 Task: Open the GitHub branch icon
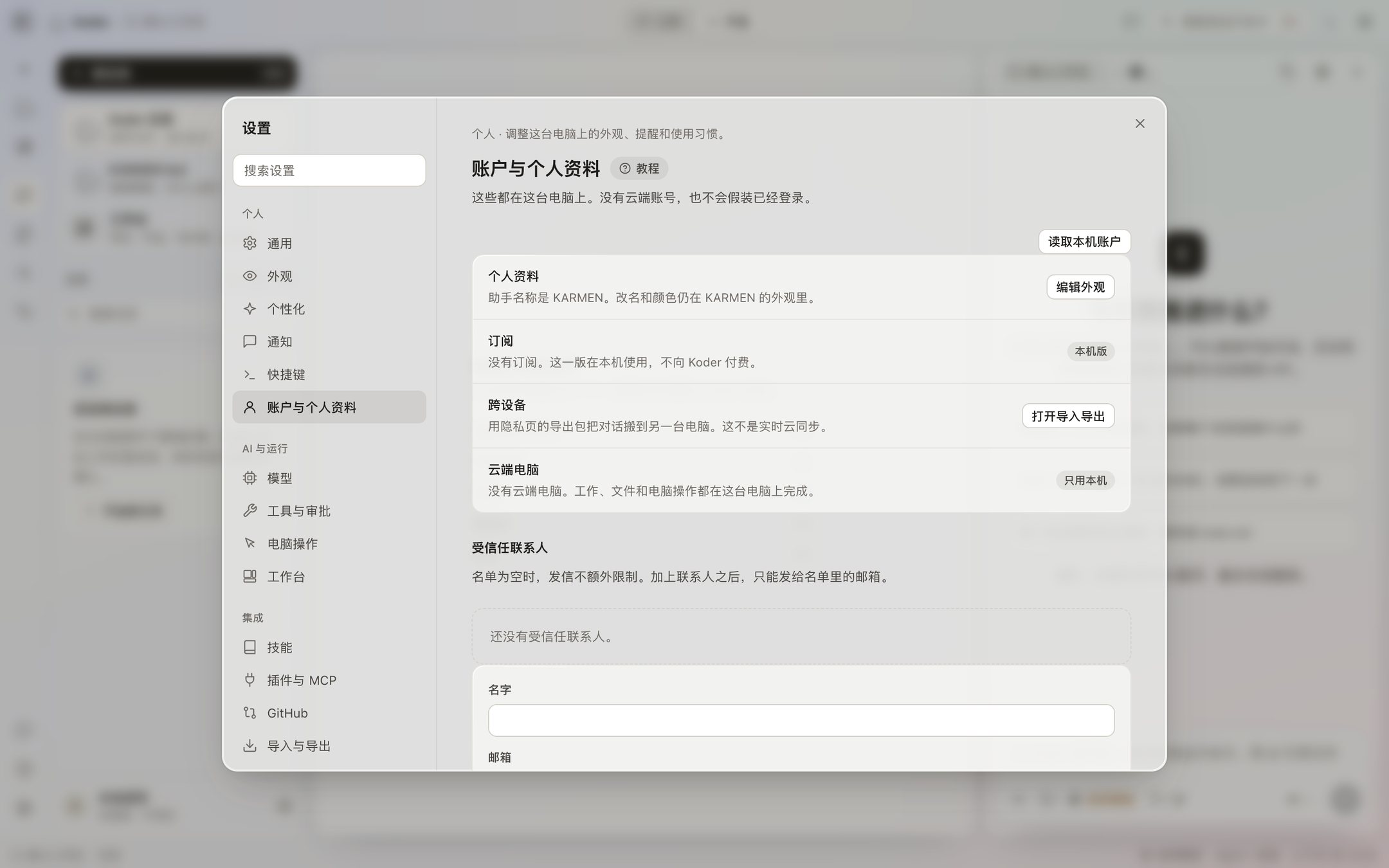(x=250, y=712)
